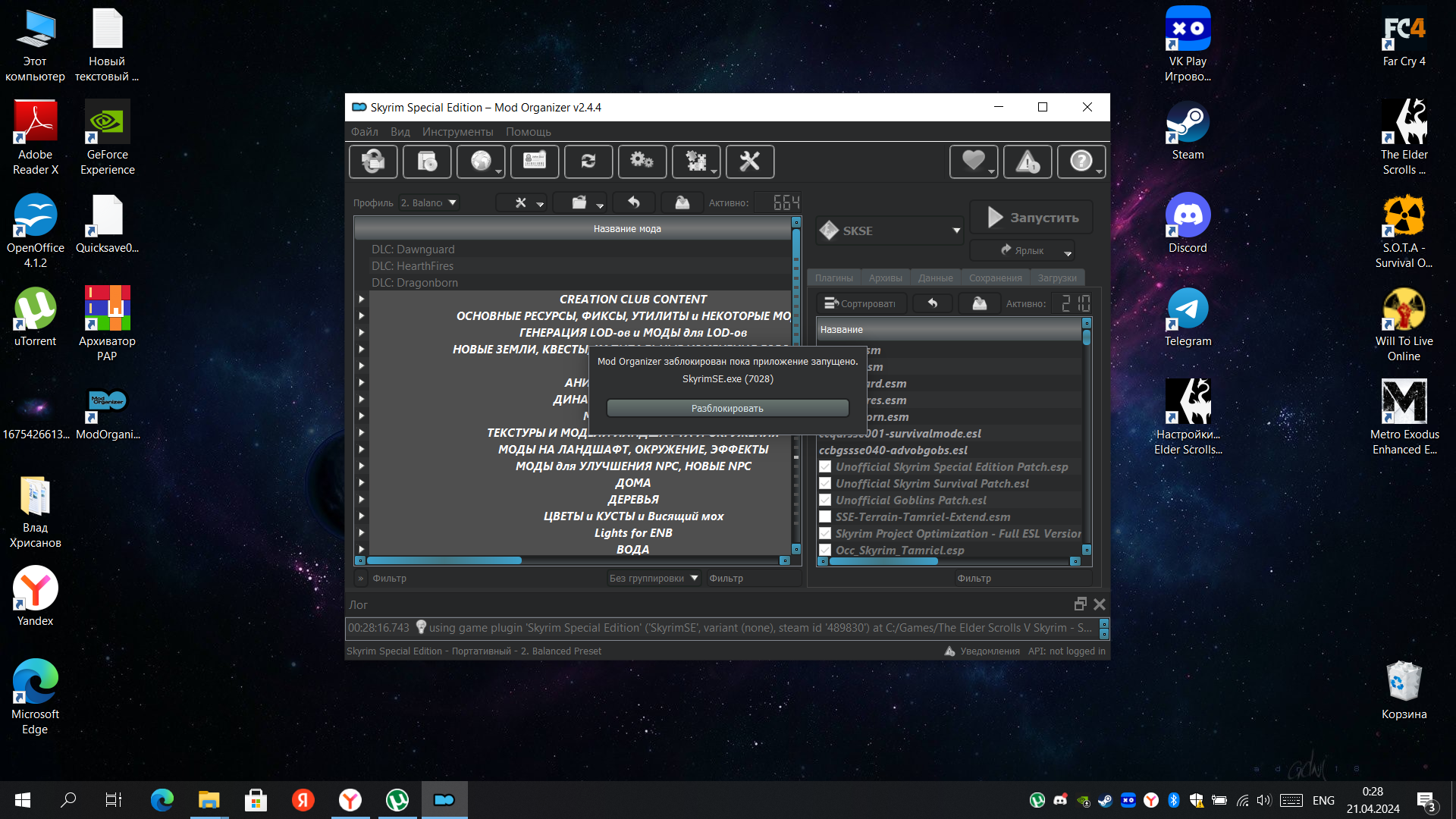The width and height of the screenshot is (1456, 819).
Task: Click the mod list backup icon
Action: point(682,202)
